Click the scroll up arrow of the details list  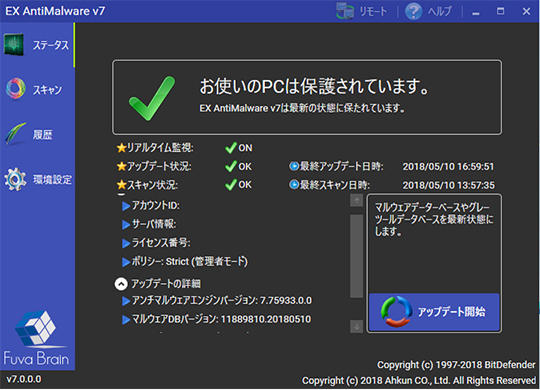(356, 200)
